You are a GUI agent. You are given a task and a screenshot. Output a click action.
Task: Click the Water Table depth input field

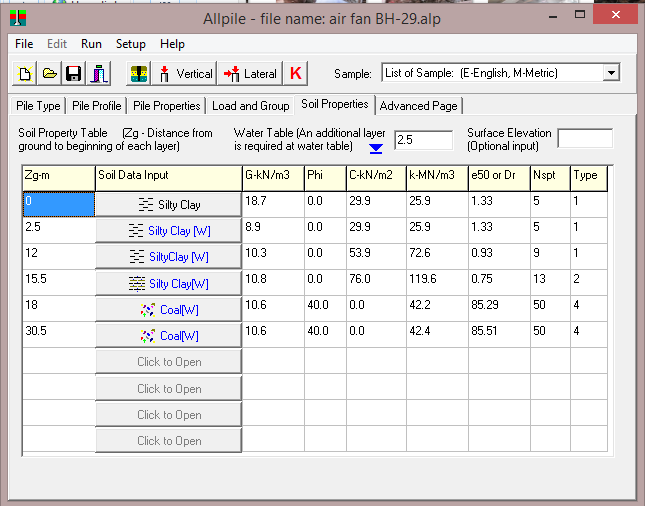click(x=423, y=140)
